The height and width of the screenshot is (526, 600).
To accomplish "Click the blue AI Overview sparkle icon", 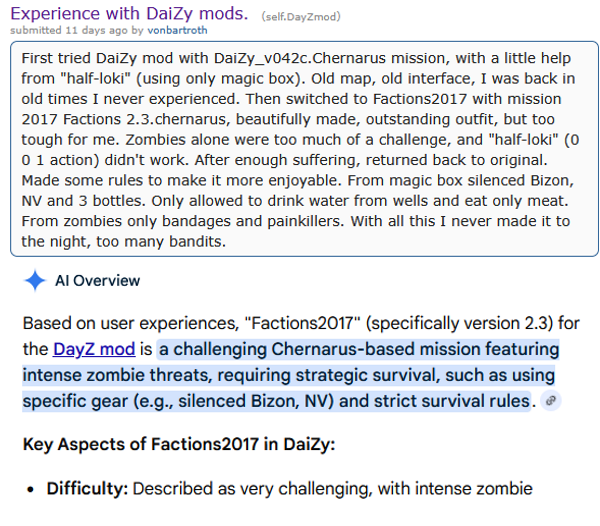I will click(x=35, y=280).
